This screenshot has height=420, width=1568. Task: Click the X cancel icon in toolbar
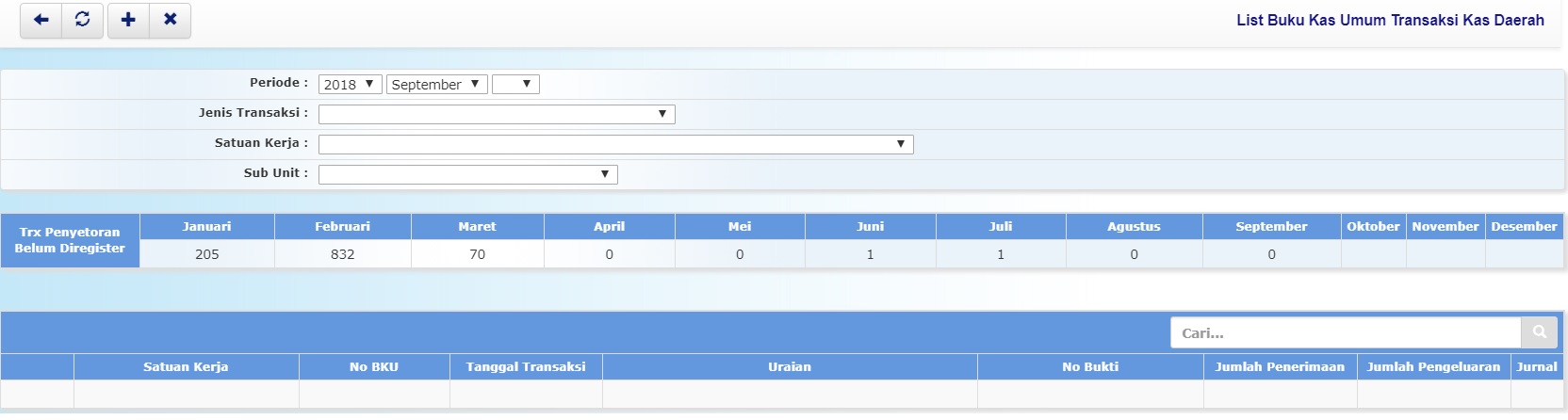171,20
